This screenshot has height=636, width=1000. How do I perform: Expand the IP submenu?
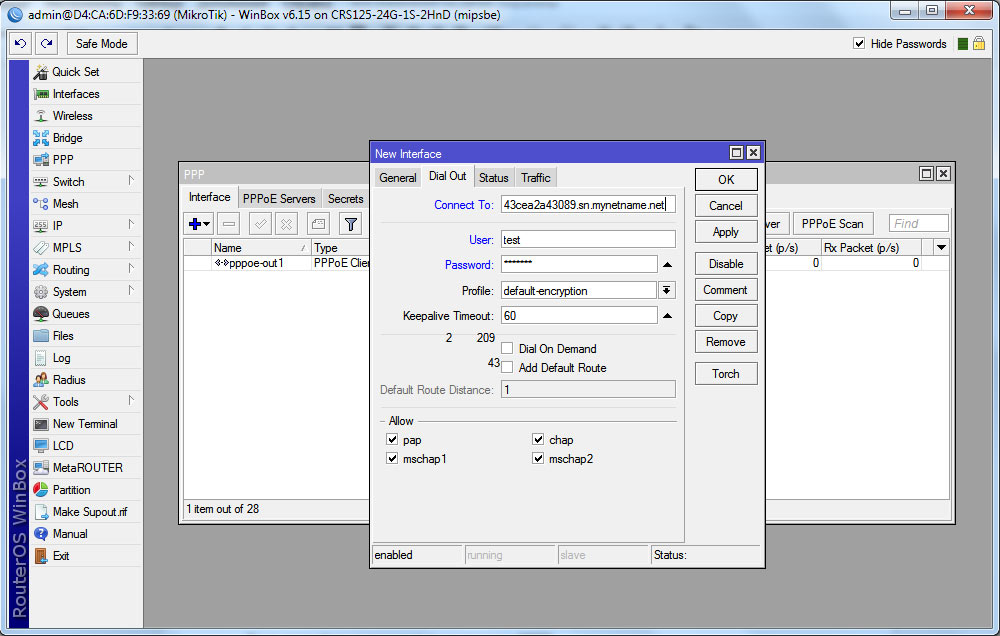pos(58,226)
